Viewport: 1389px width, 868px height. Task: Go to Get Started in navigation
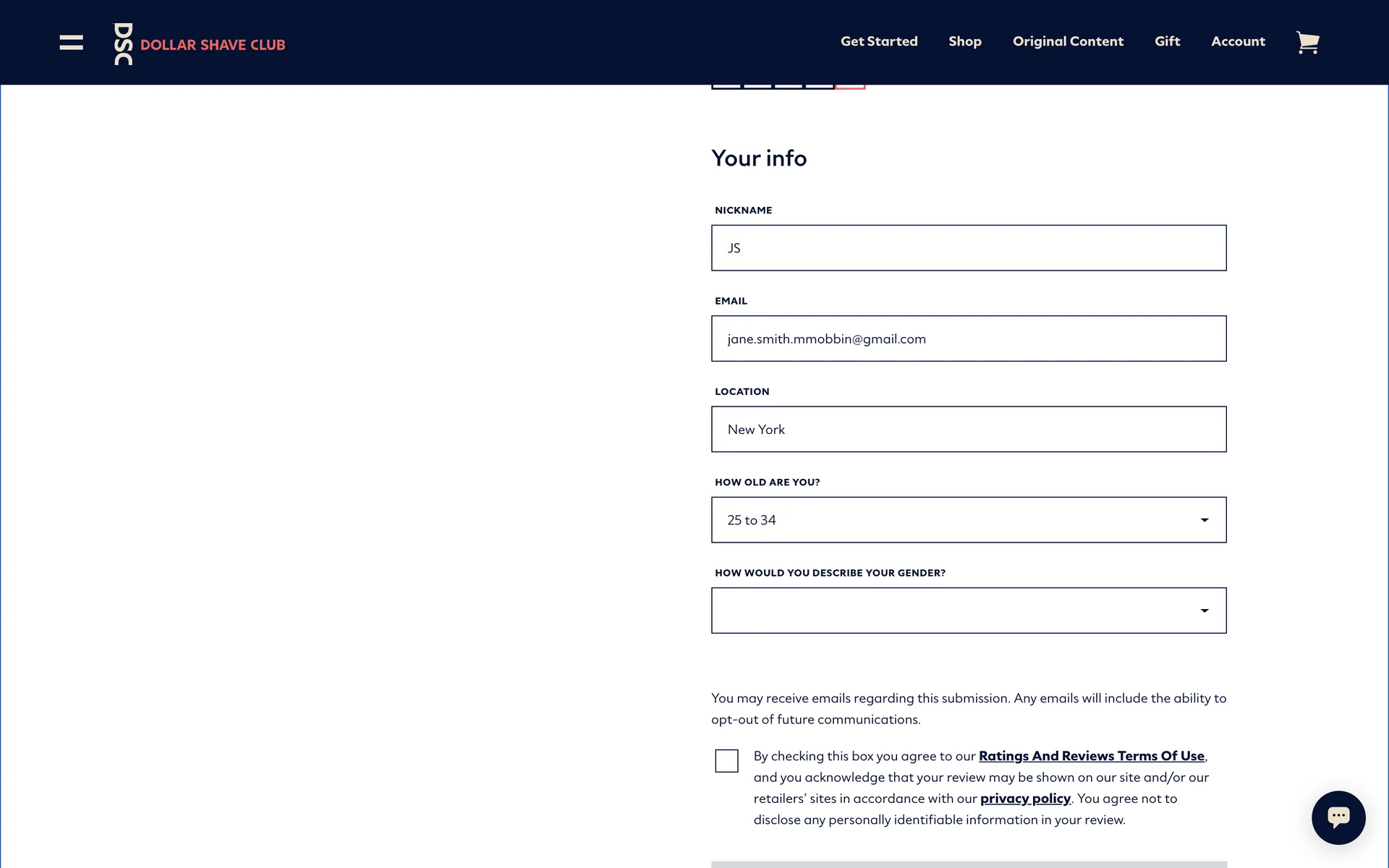click(879, 41)
